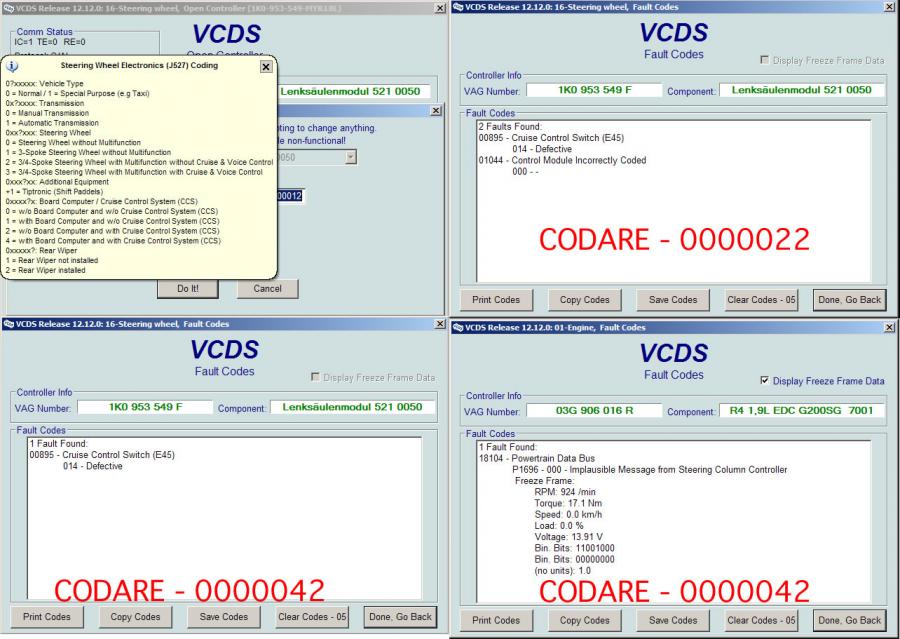Toggle Display Freeze Frame Data in the 2 Faults window
The height and width of the screenshot is (639, 900).
[x=765, y=61]
